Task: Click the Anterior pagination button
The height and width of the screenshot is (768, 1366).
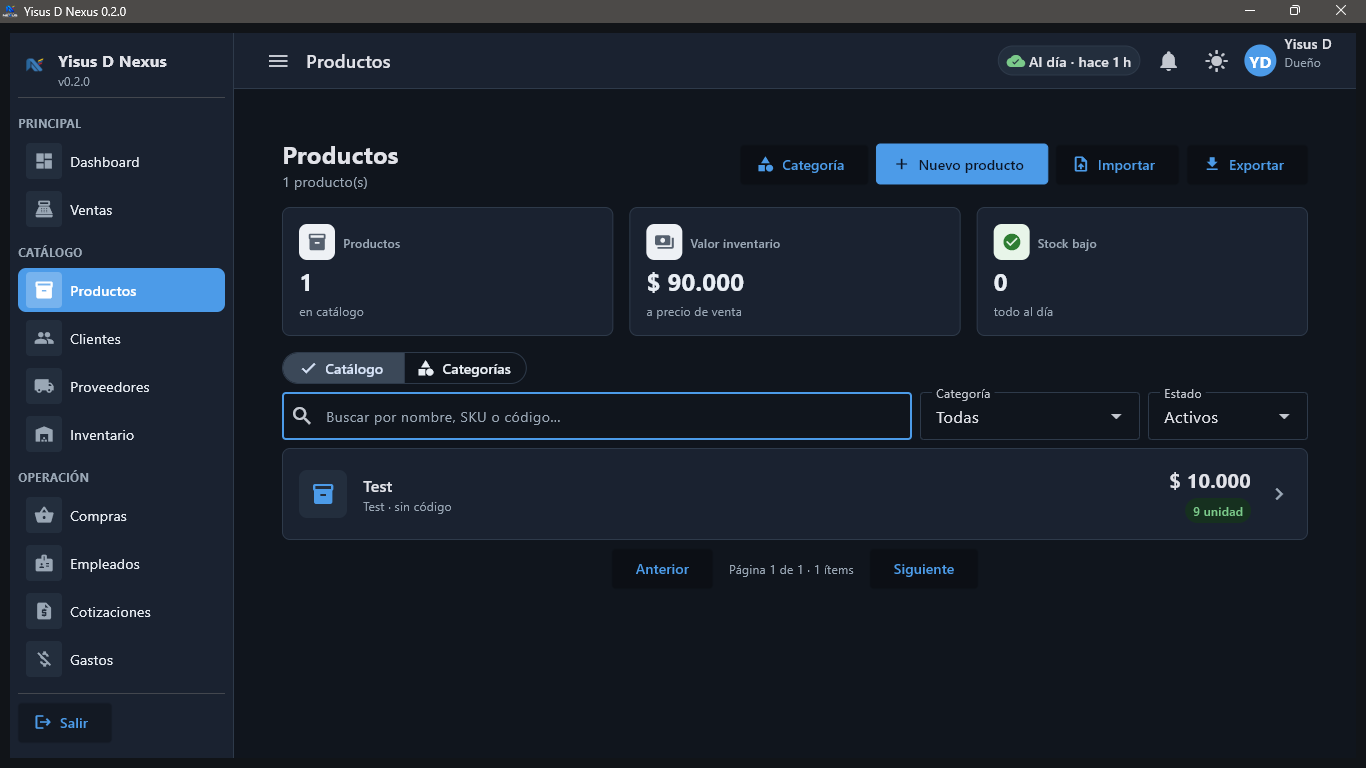Action: point(662,569)
